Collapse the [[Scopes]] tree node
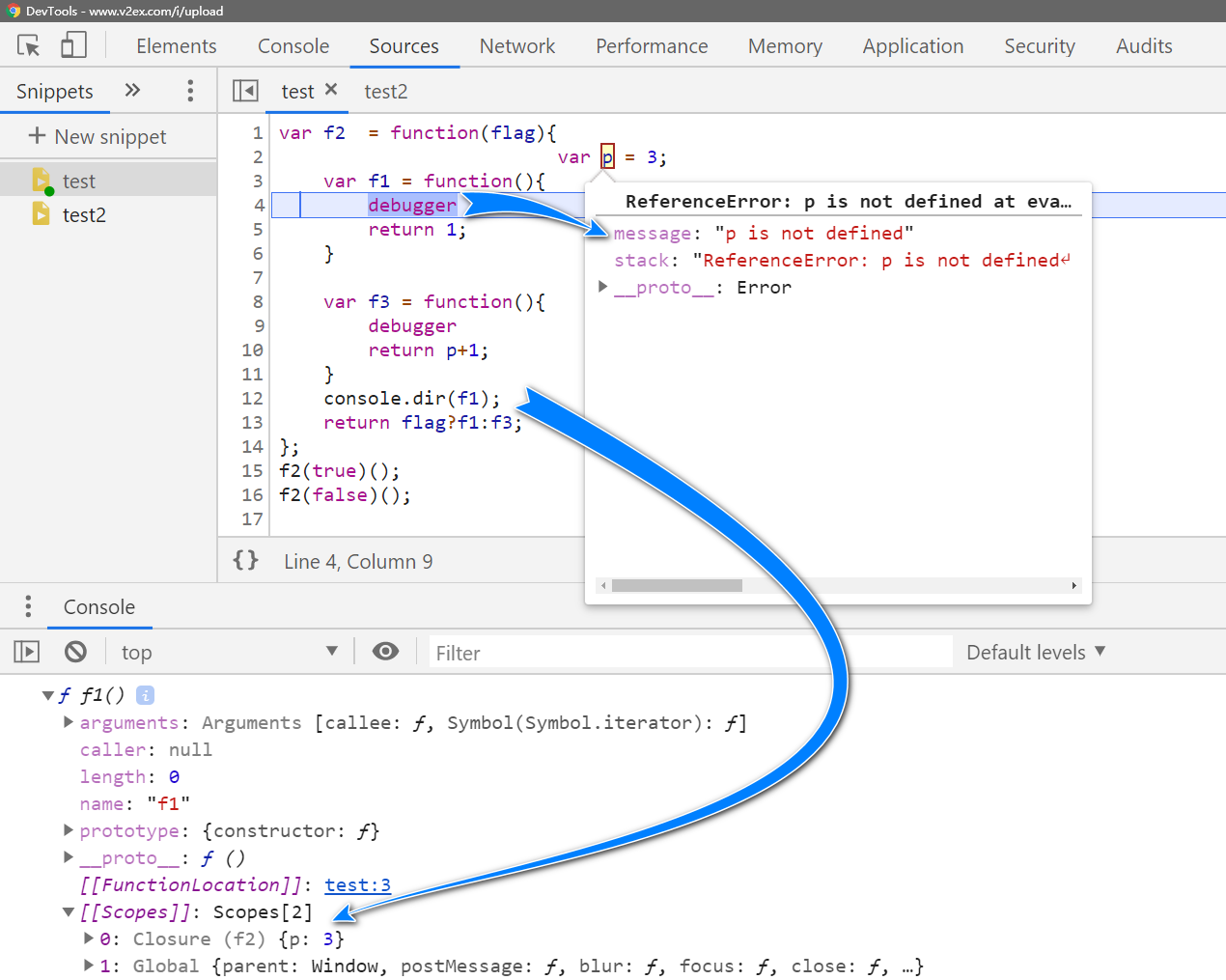The height and width of the screenshot is (980, 1226). coord(69,912)
